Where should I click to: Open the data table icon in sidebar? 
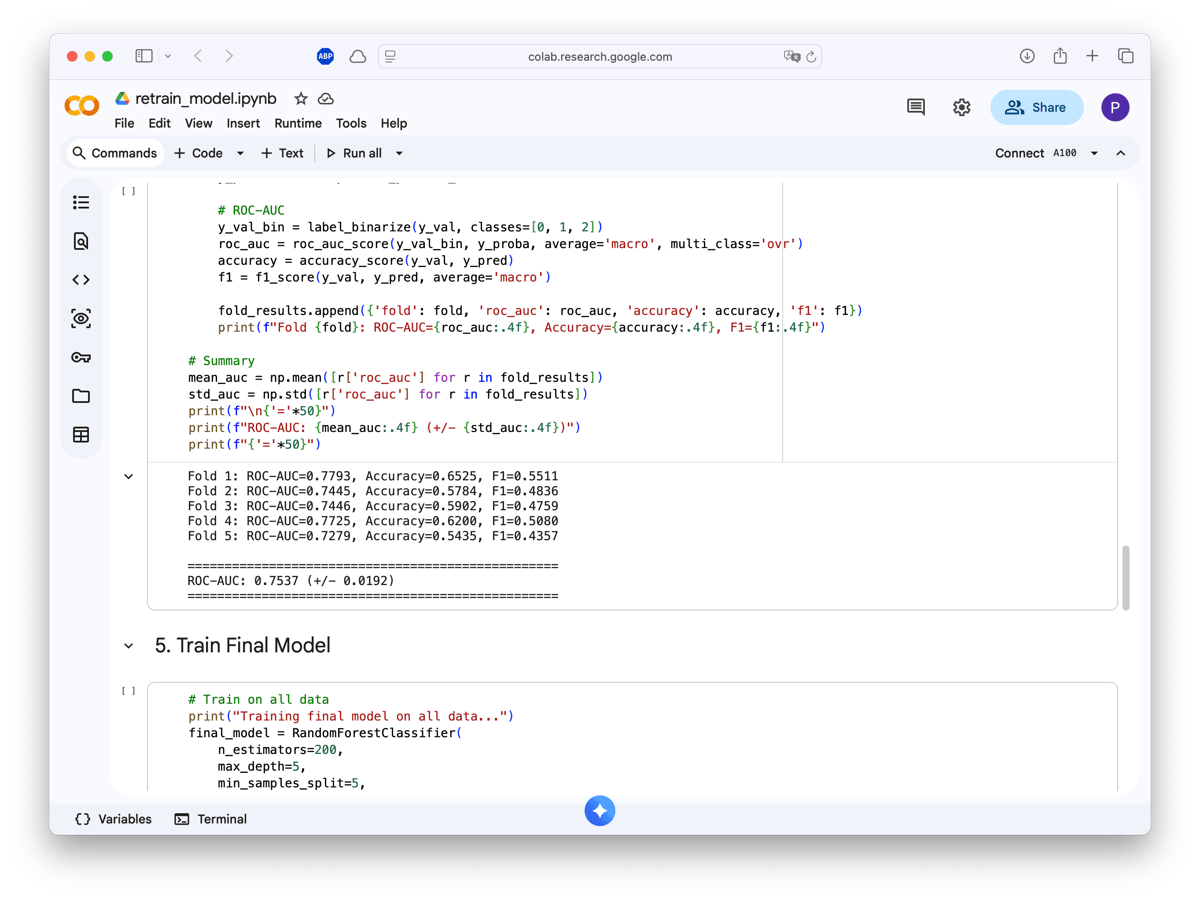point(81,435)
